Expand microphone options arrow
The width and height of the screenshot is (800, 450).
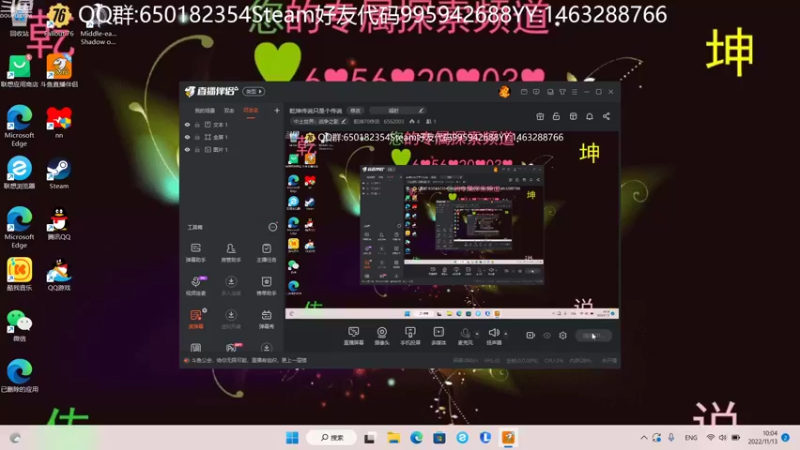(477, 334)
